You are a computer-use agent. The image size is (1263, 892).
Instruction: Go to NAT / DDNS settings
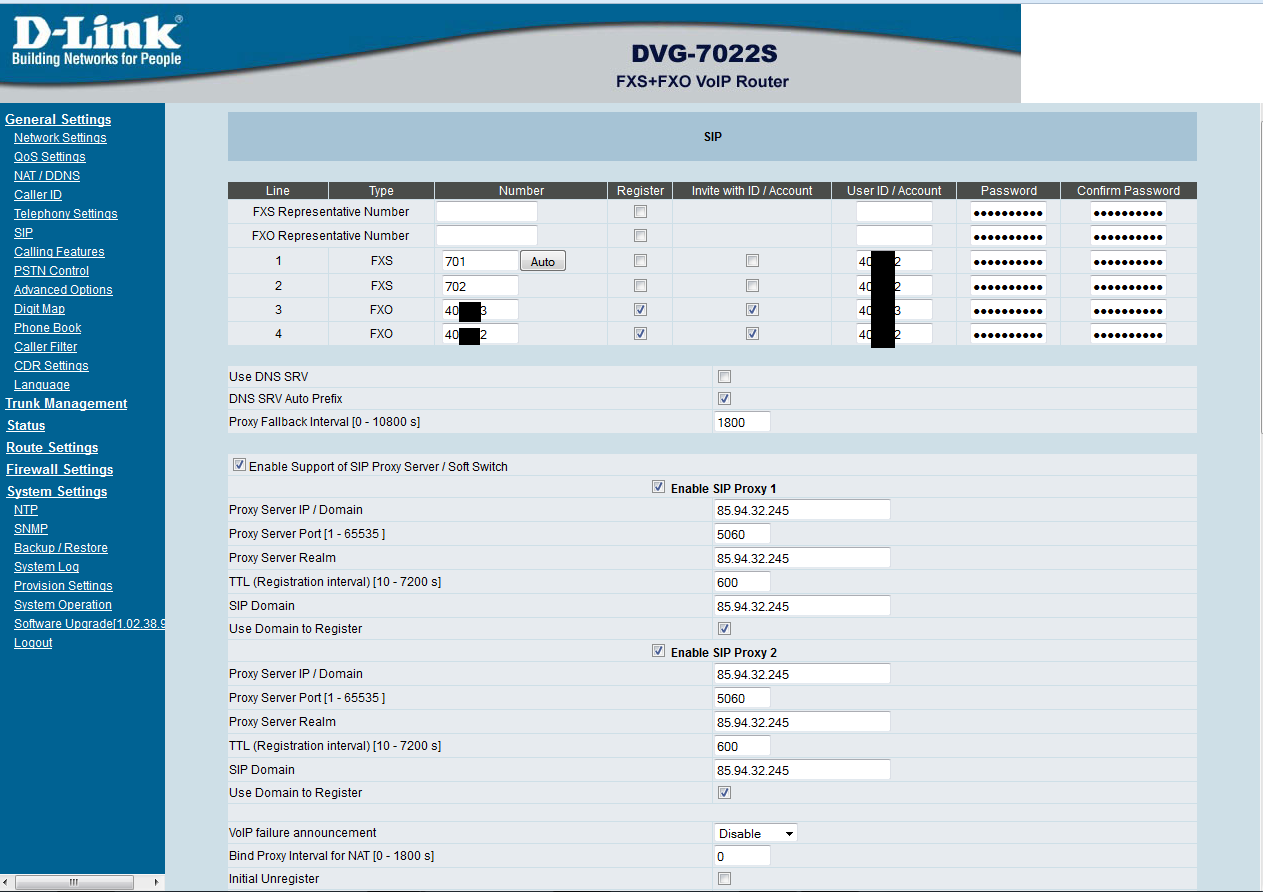(x=47, y=176)
